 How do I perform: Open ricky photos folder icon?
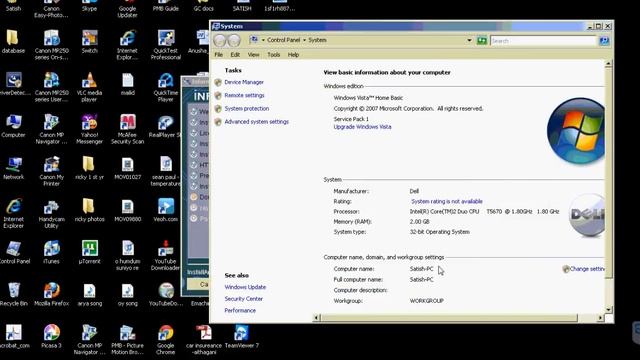[89, 210]
